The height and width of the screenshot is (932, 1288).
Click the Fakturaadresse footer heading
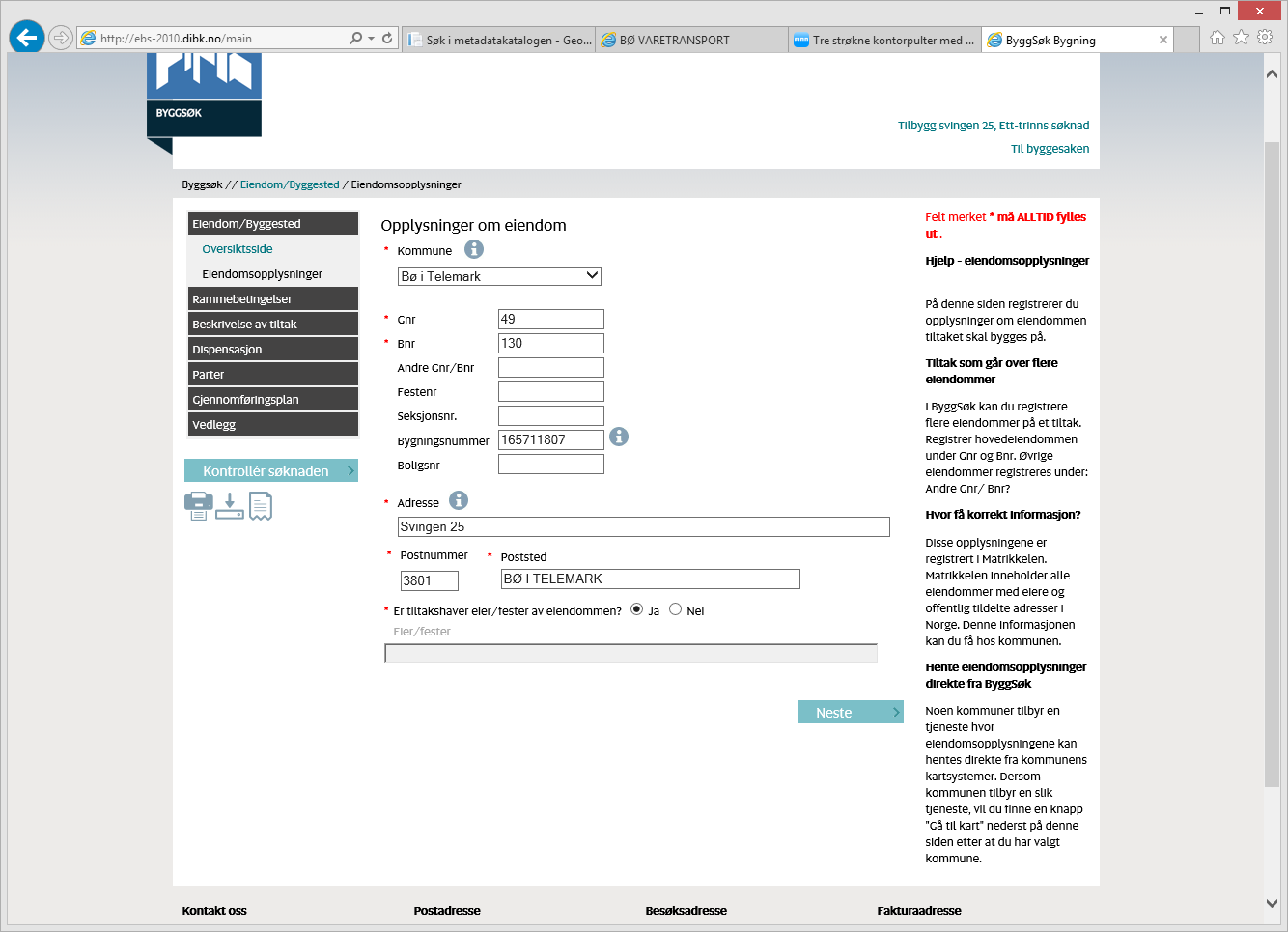point(919,910)
